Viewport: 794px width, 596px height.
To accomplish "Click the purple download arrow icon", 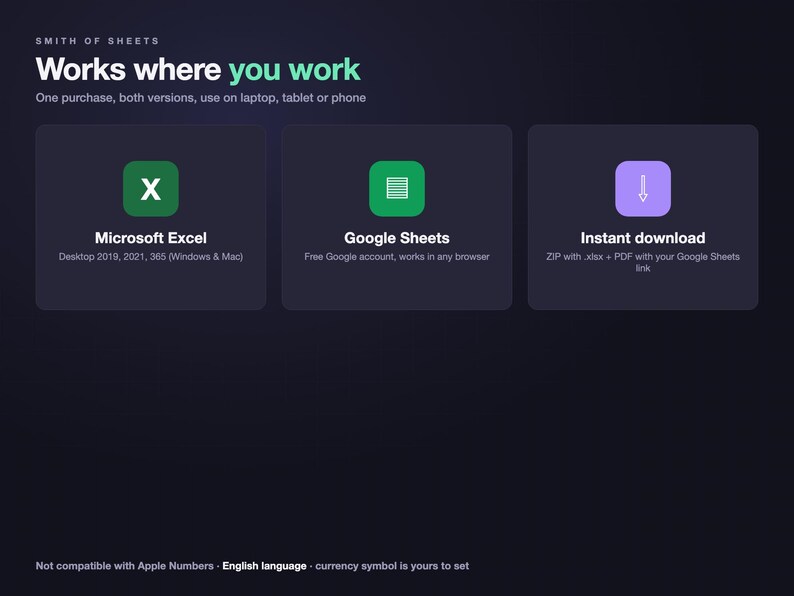I will 643,188.
